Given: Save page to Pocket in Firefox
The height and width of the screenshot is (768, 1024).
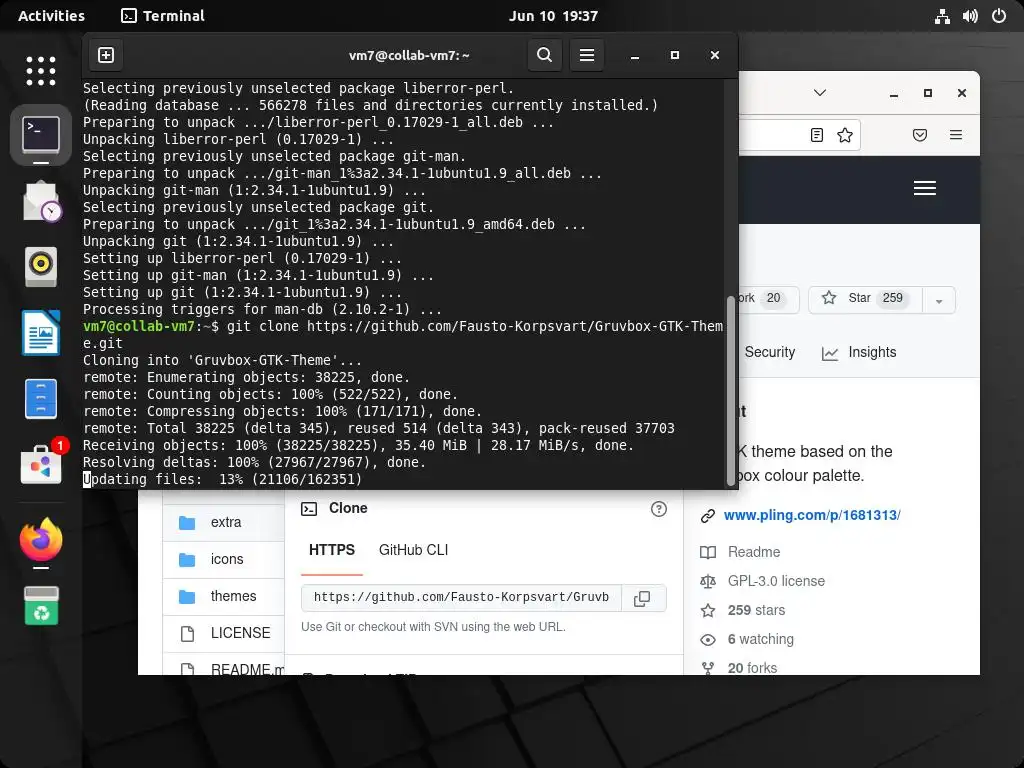Looking at the screenshot, I should [920, 135].
